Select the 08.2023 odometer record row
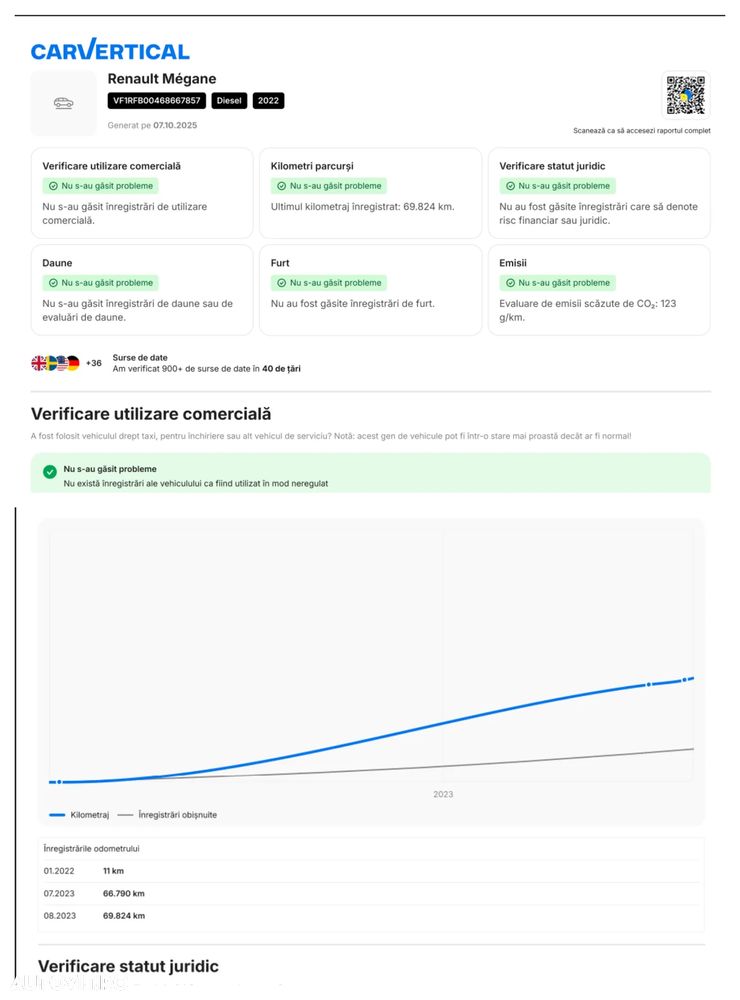 pyautogui.click(x=370, y=915)
